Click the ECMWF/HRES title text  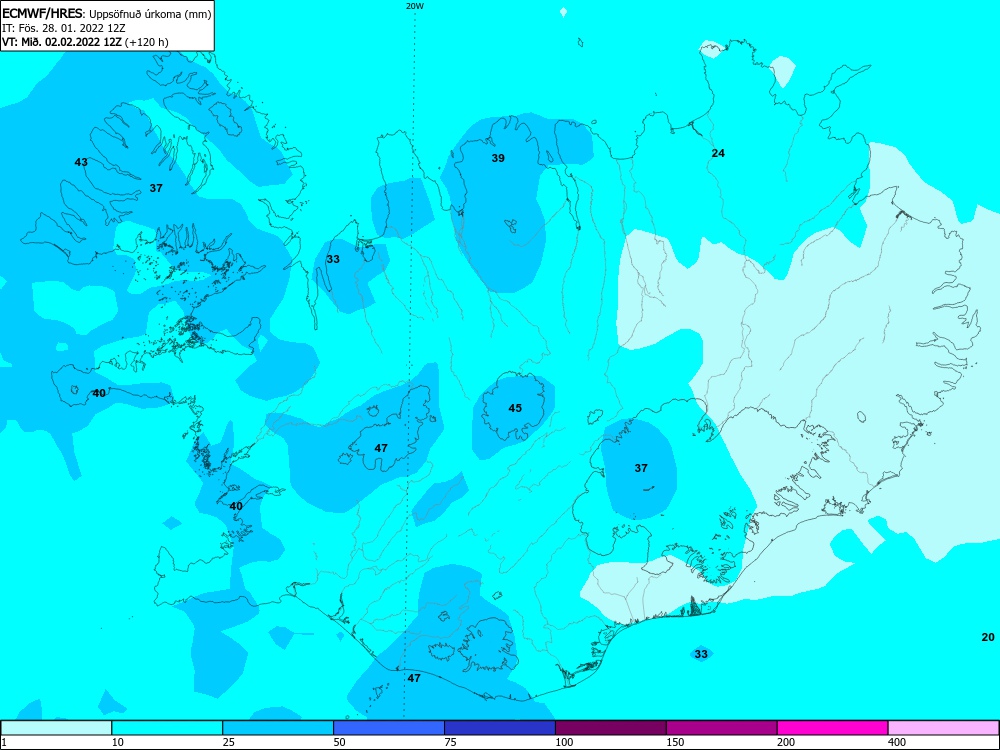coord(43,14)
